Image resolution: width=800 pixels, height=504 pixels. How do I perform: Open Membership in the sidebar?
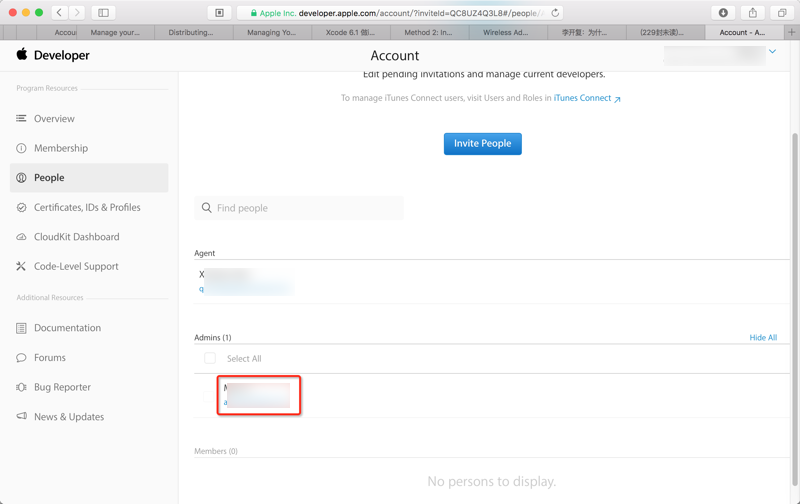(61, 148)
